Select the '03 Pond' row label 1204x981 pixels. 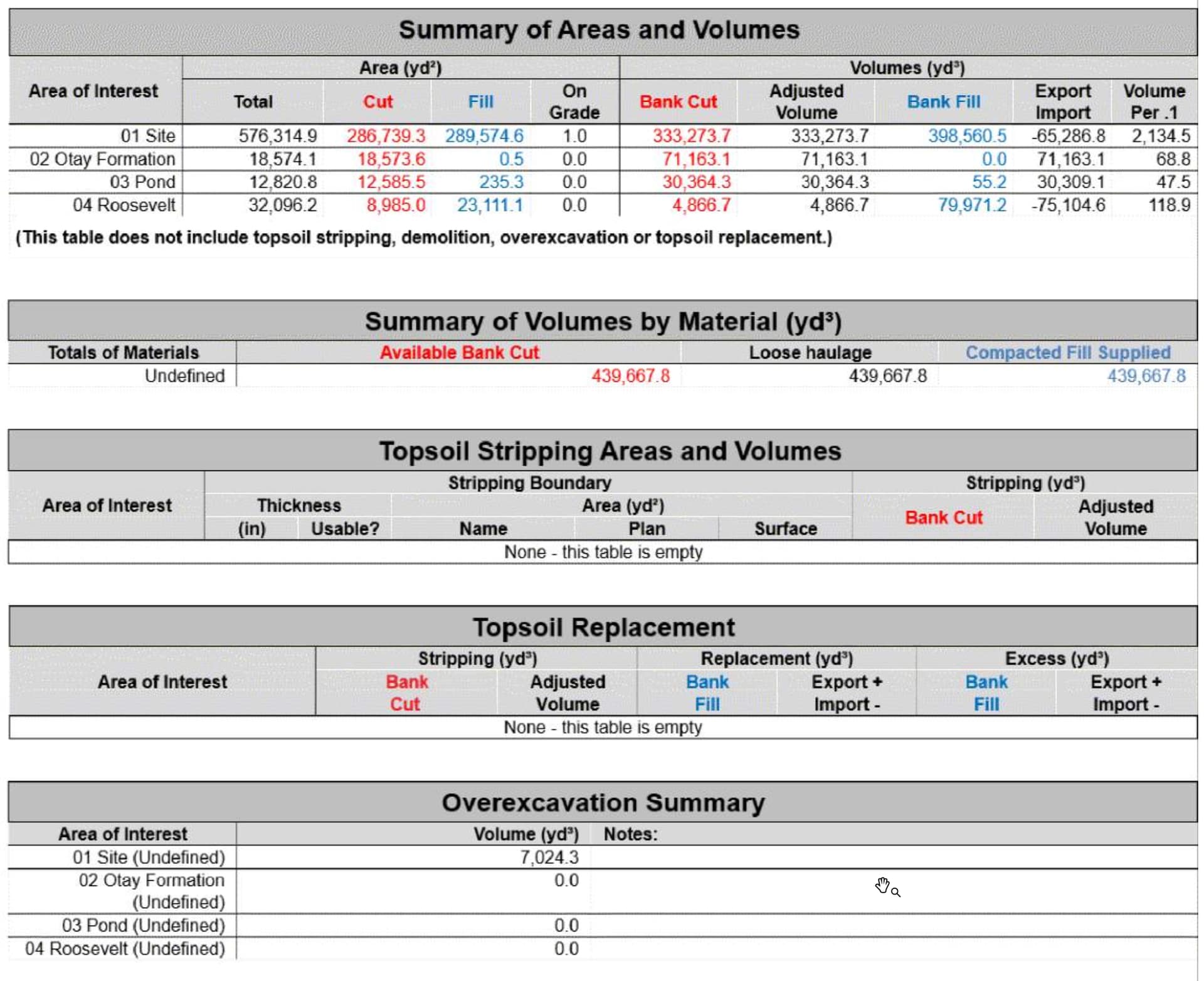pyautogui.click(x=142, y=182)
